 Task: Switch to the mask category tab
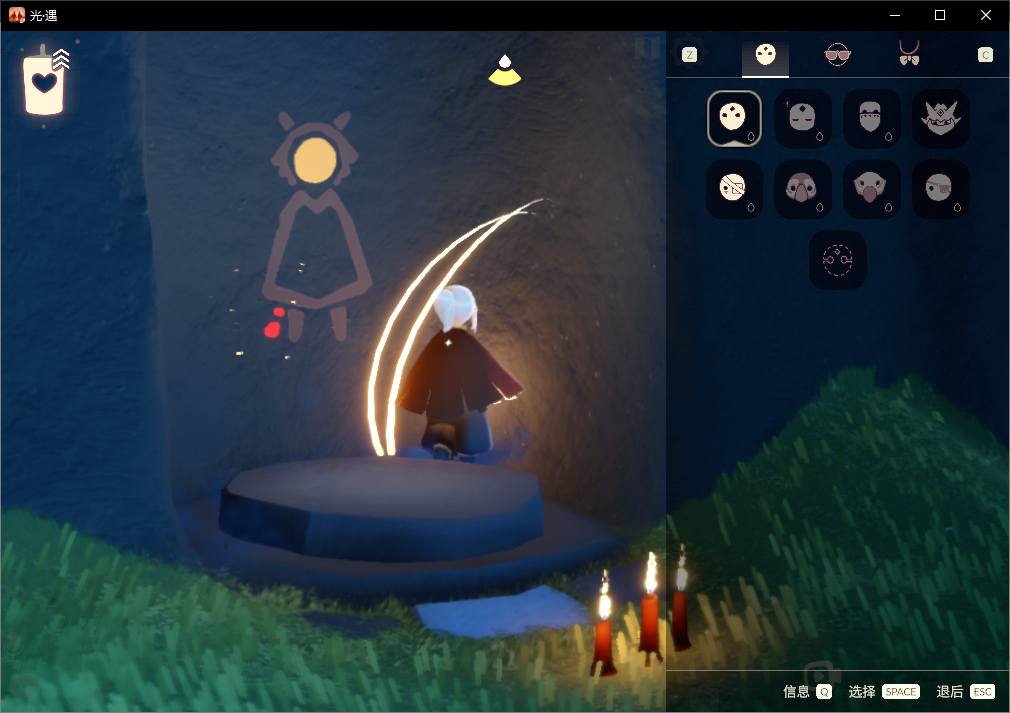coord(765,55)
